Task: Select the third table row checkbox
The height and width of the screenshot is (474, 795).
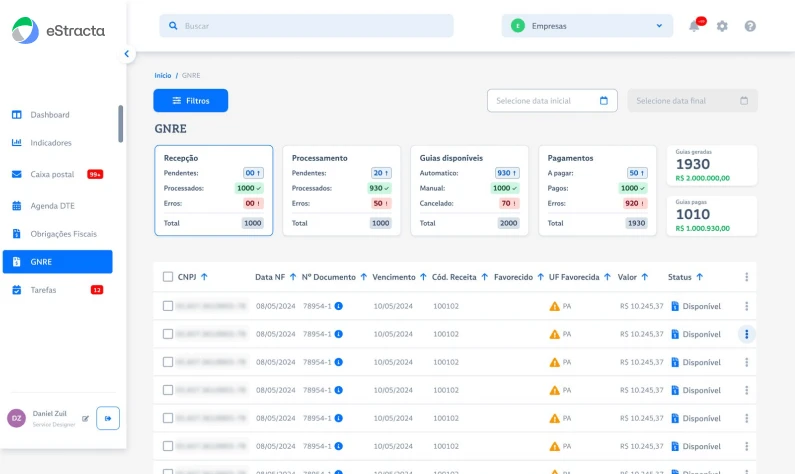Action: pyautogui.click(x=168, y=362)
